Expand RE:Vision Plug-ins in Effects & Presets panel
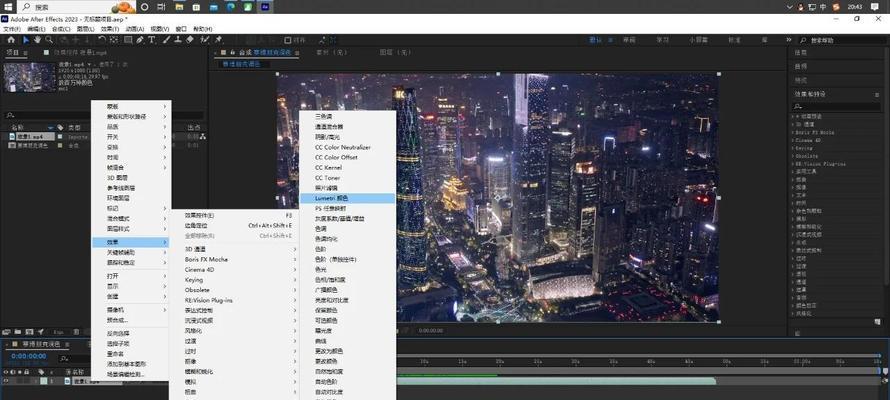The width and height of the screenshot is (890, 400). pos(793,164)
